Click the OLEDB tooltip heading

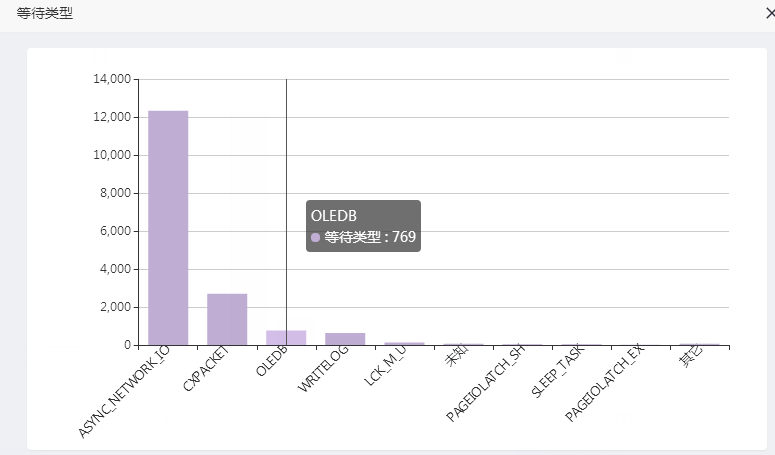pyautogui.click(x=334, y=215)
